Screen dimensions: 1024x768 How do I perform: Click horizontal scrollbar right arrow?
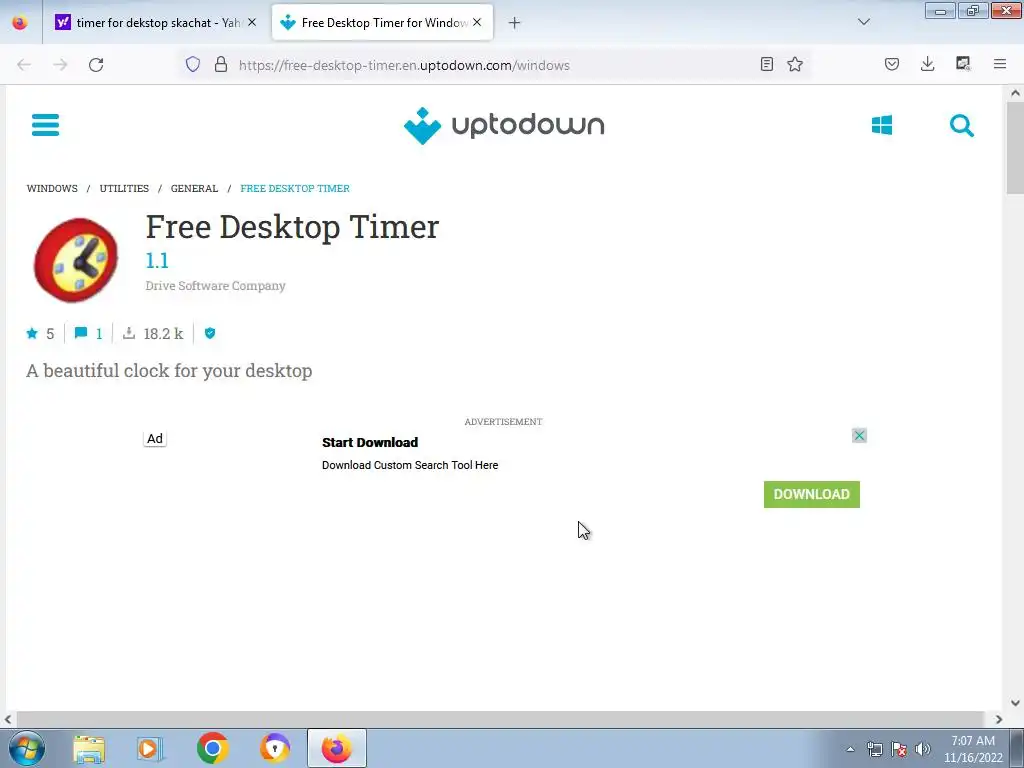[x=999, y=720]
